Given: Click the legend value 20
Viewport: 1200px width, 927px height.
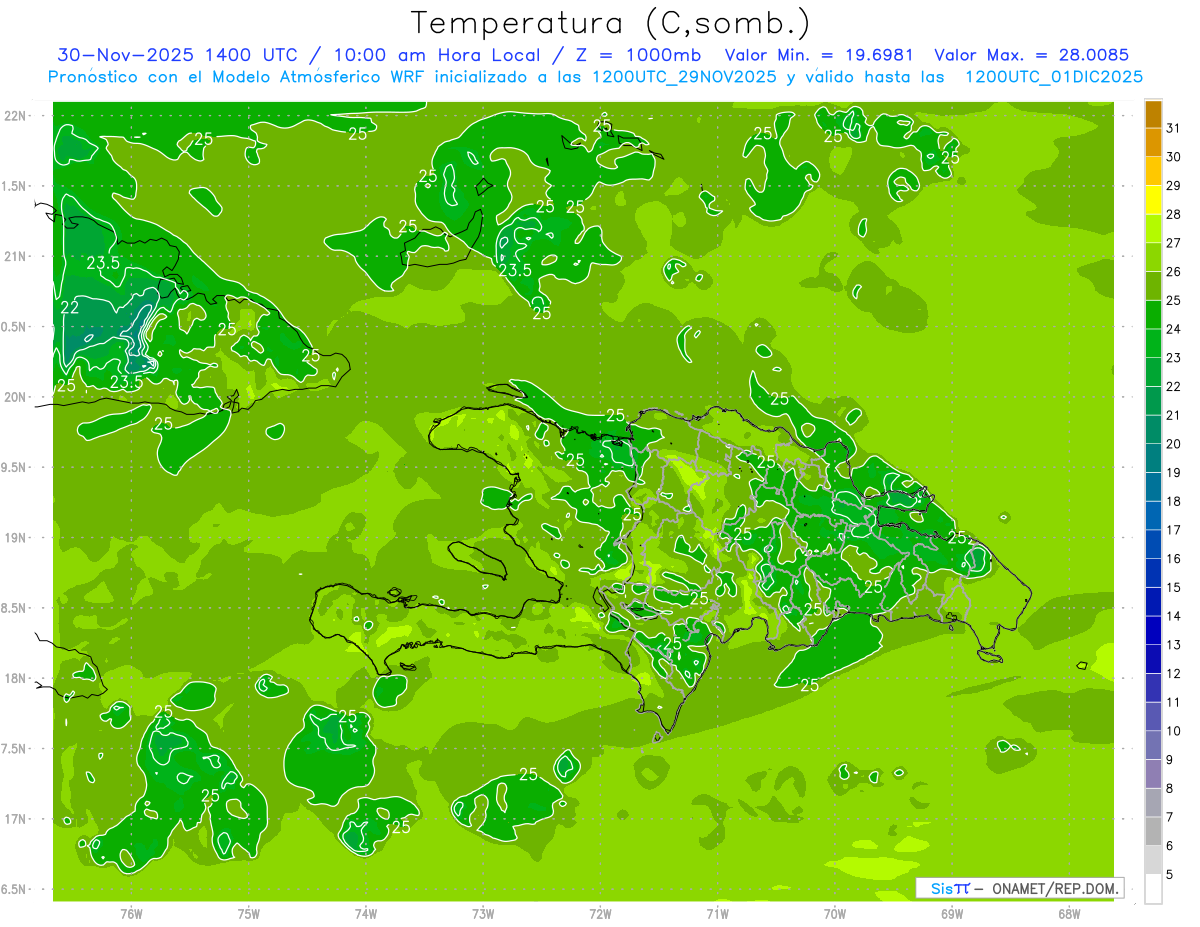Looking at the screenshot, I should pos(1174,444).
